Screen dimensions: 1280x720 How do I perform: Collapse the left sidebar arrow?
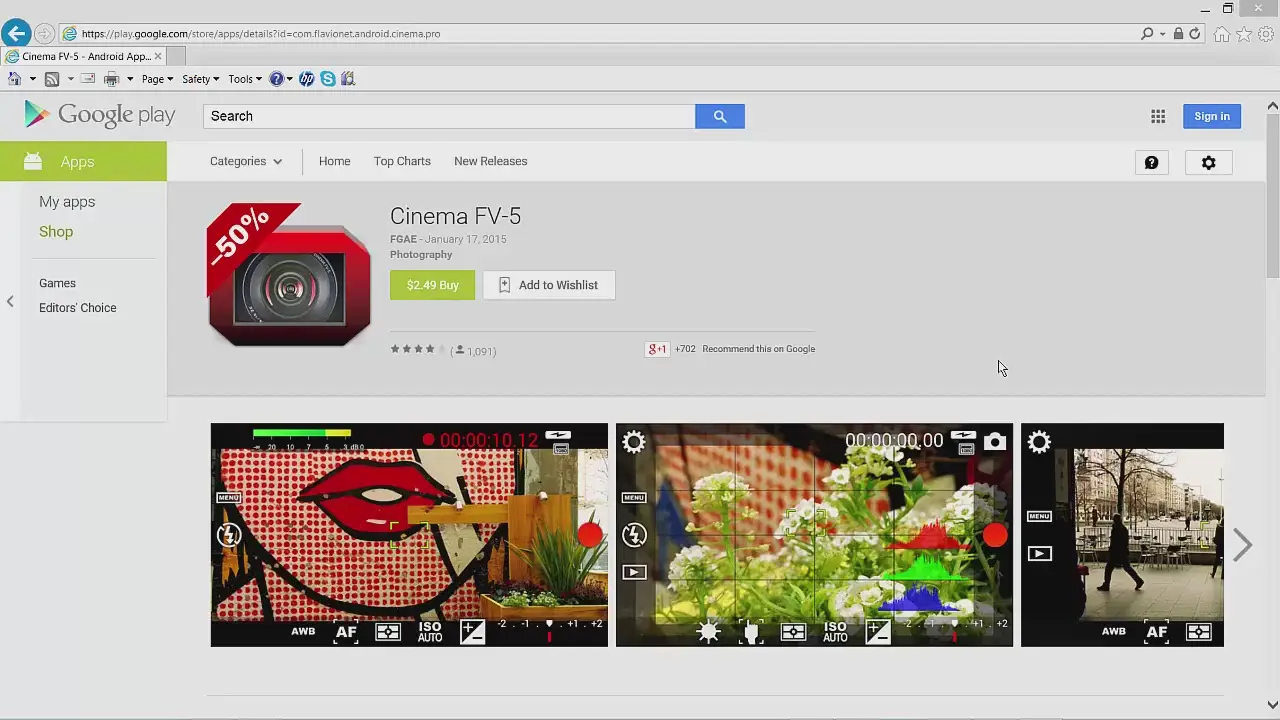[10, 301]
